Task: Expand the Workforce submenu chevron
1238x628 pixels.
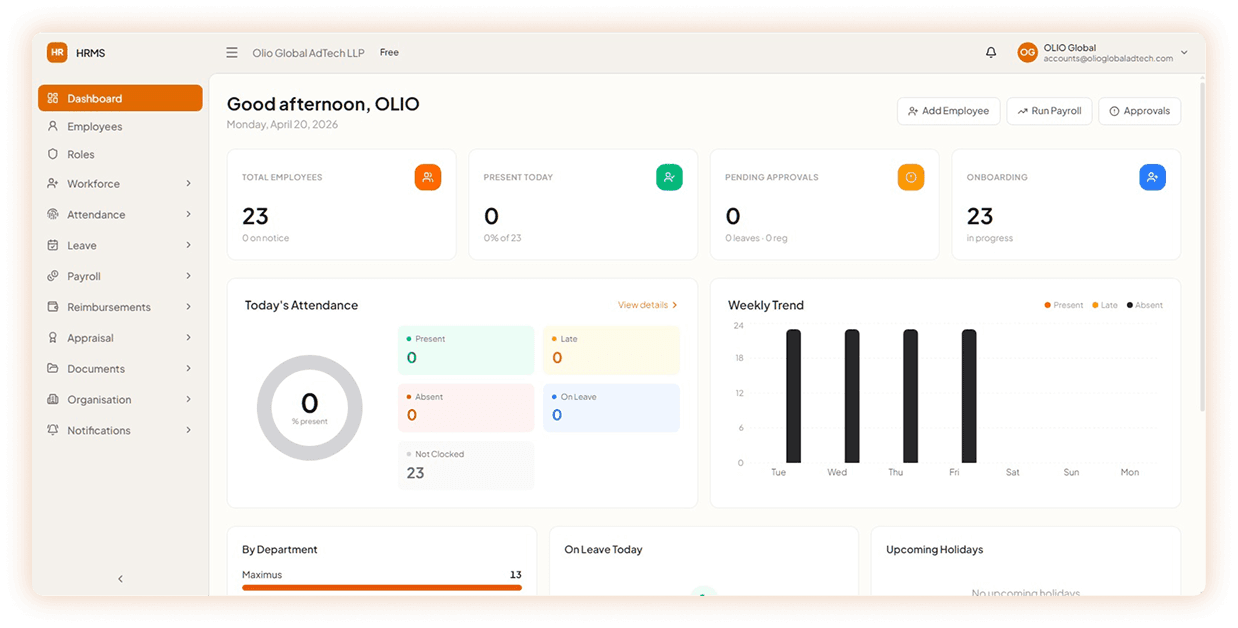Action: coord(188,184)
